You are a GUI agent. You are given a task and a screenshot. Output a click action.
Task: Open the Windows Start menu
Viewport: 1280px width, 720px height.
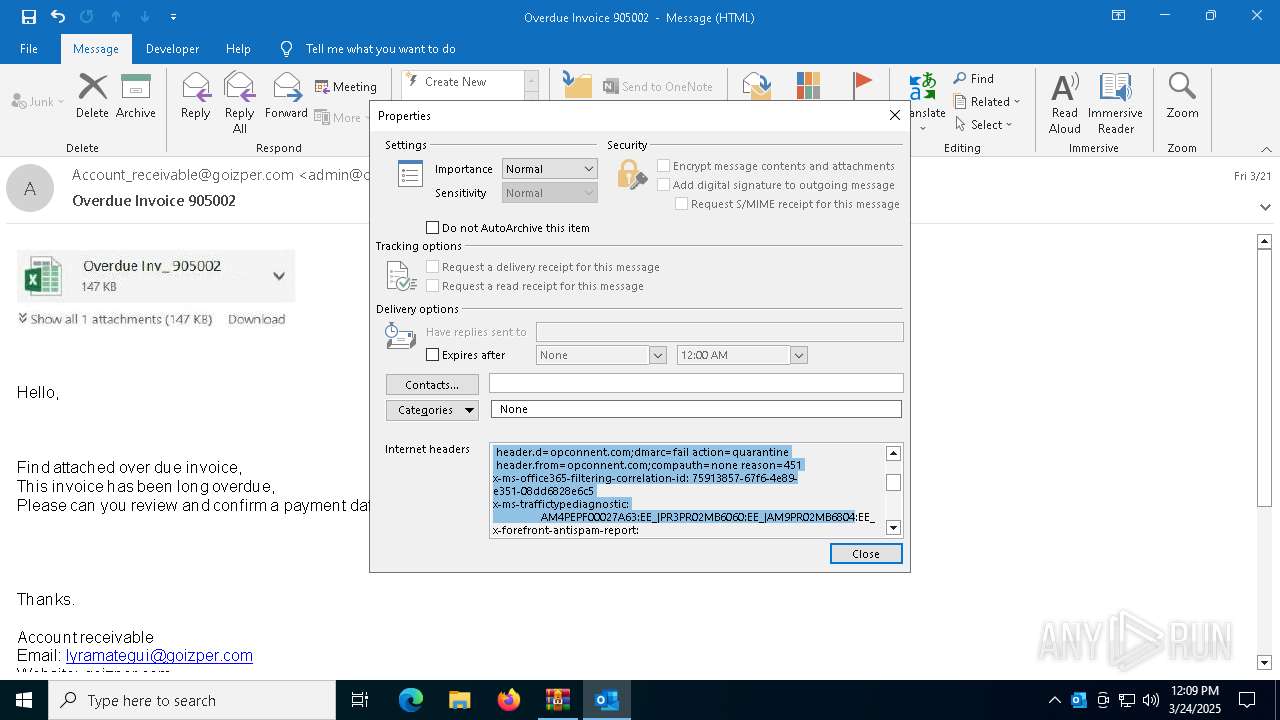24,700
